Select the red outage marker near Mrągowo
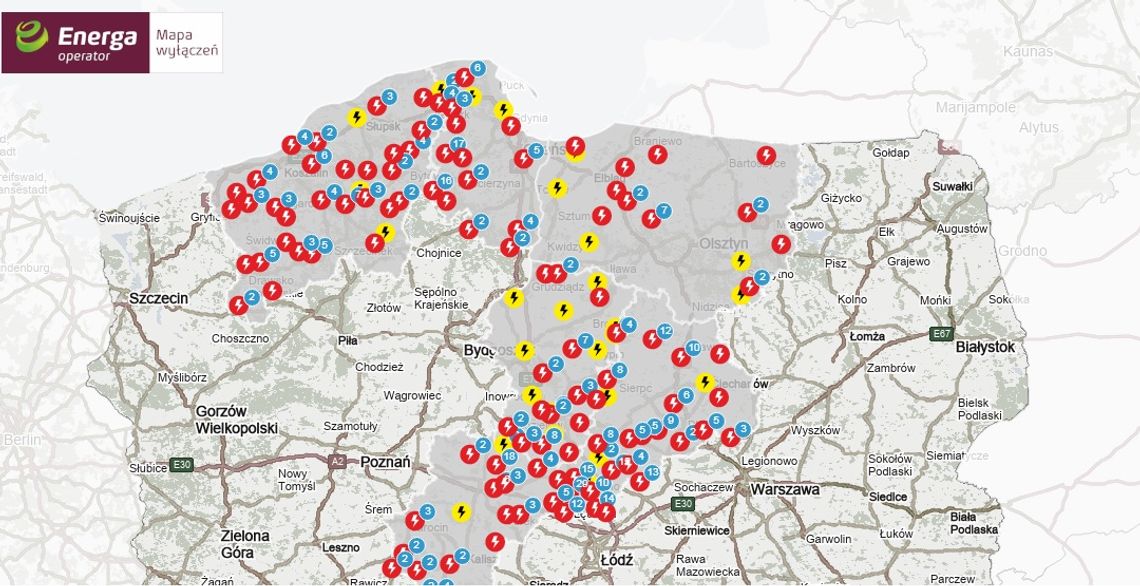Screen dimensions: 1140x586 tap(781, 243)
